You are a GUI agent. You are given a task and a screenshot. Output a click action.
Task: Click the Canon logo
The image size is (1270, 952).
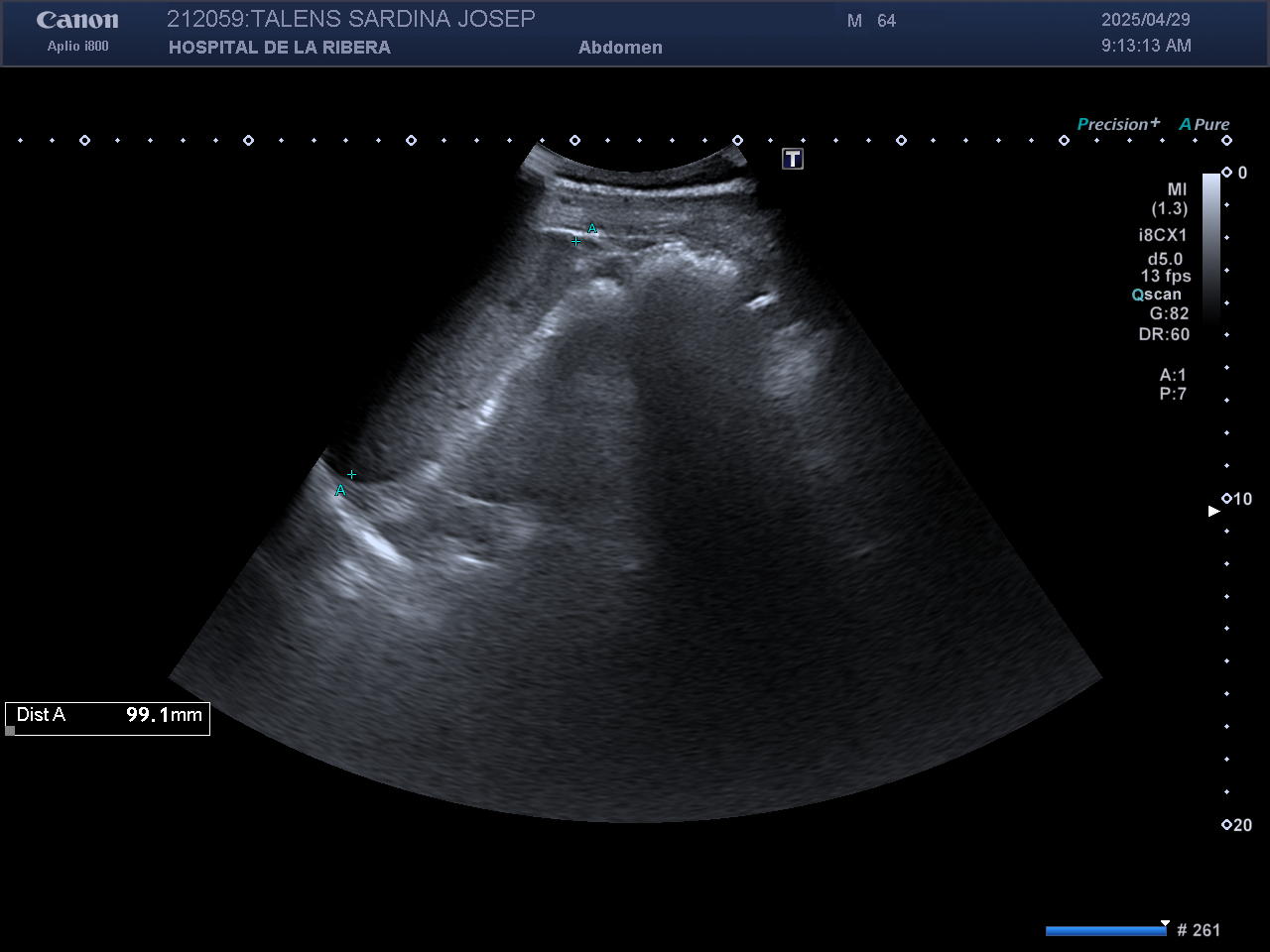(x=77, y=20)
